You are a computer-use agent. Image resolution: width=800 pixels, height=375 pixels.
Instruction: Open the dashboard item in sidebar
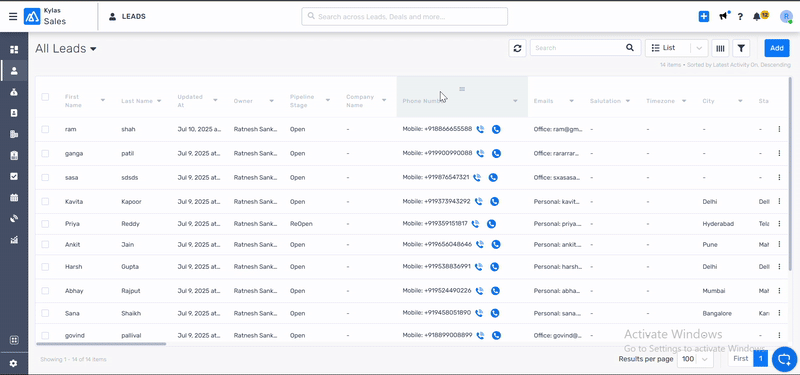click(x=14, y=49)
